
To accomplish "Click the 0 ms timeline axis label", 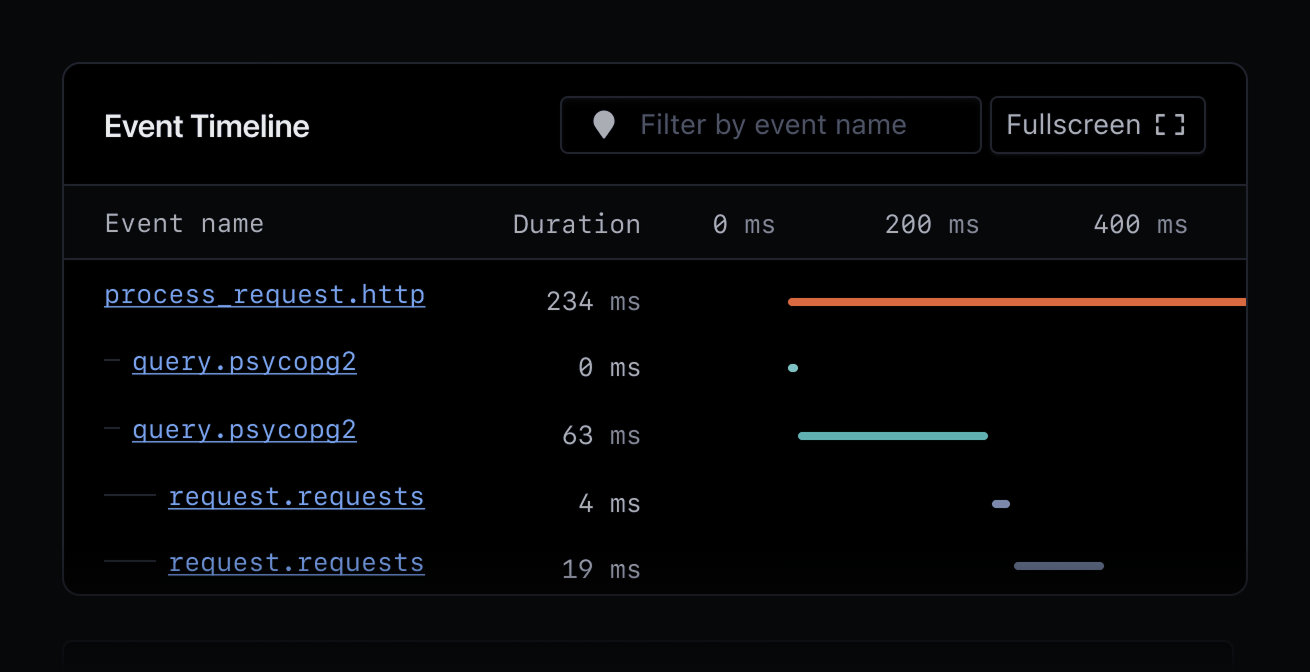I will pos(744,224).
